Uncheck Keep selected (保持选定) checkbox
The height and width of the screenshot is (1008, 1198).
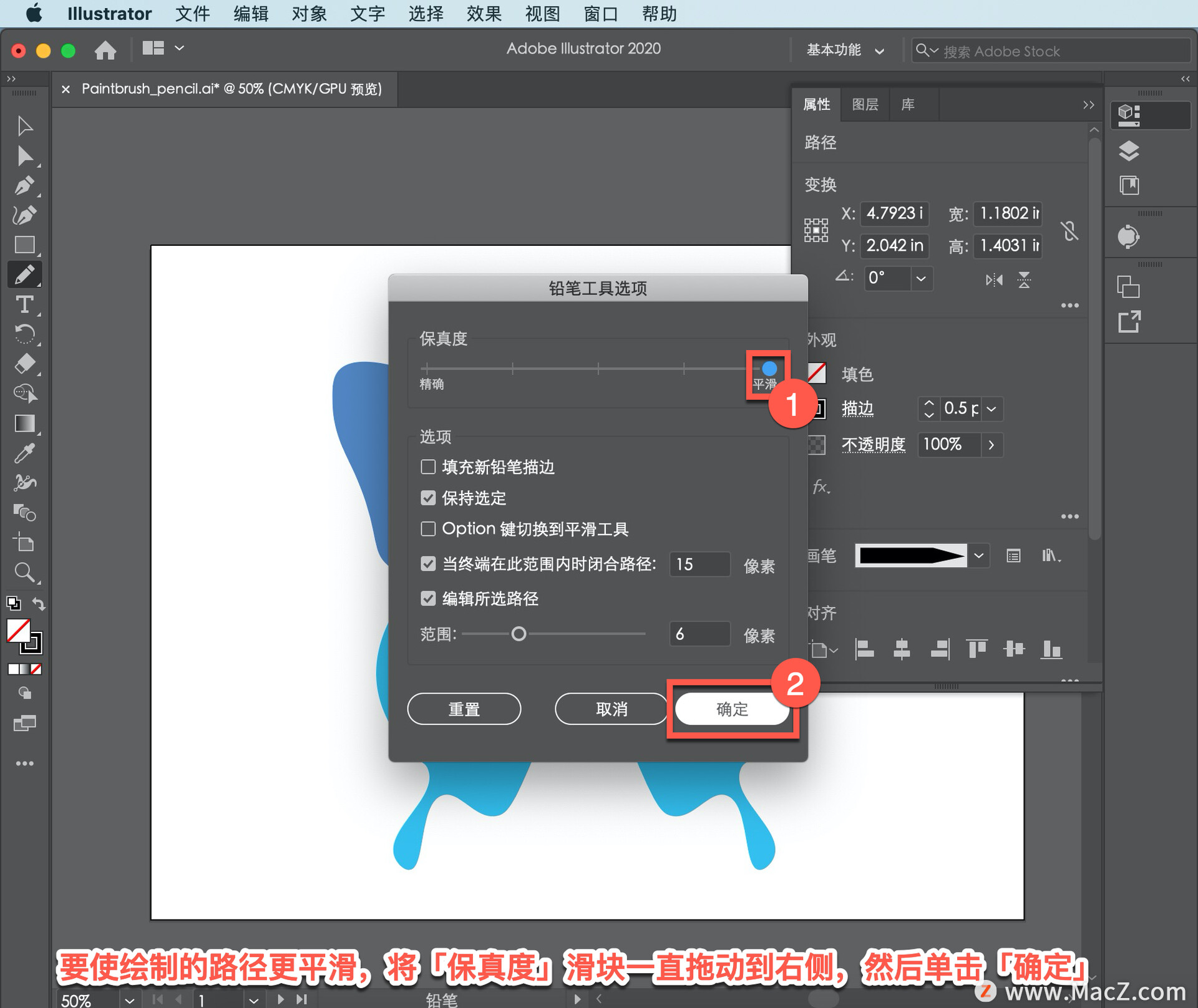click(x=428, y=498)
